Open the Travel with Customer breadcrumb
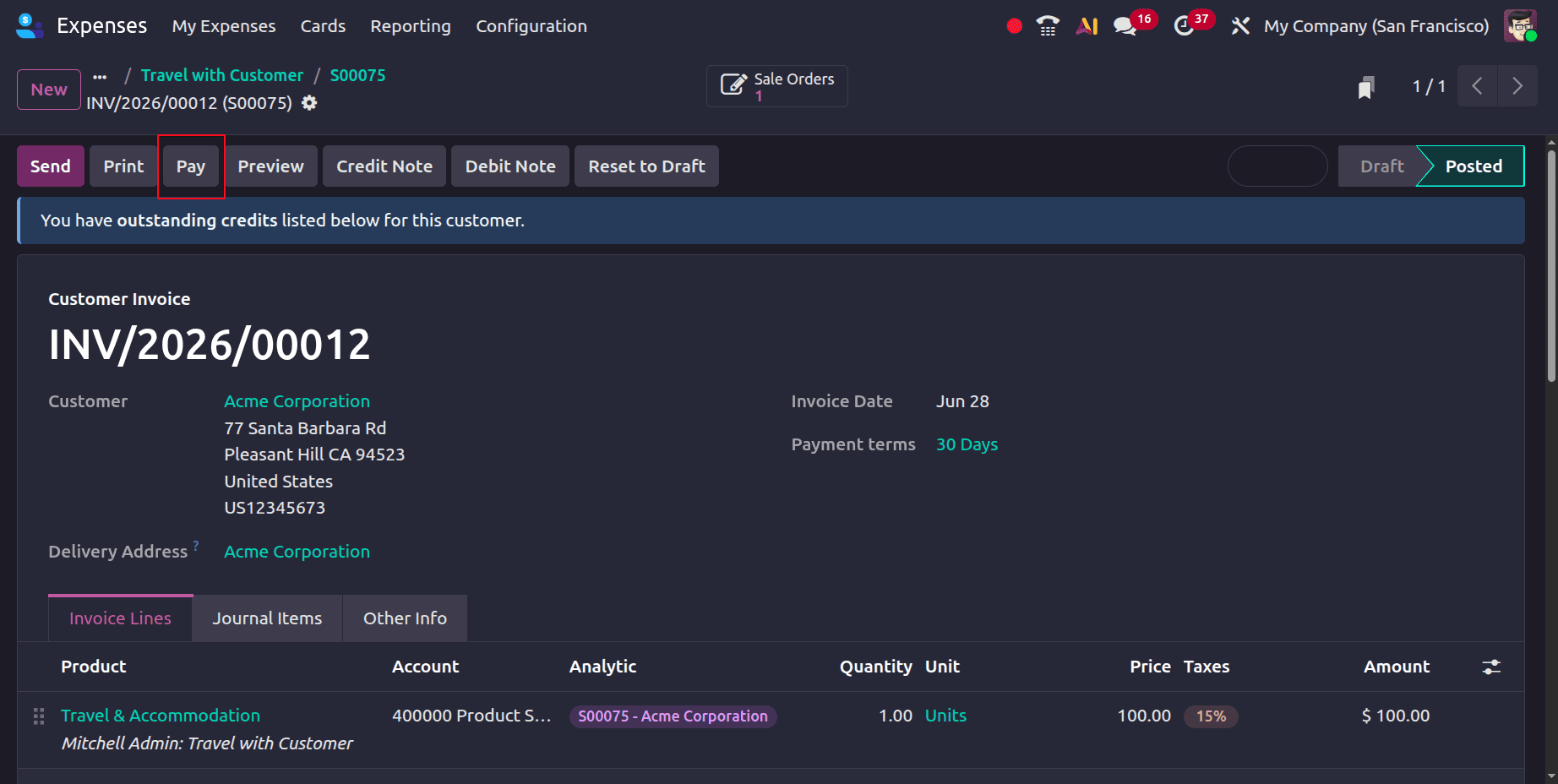Viewport: 1558px width, 784px height. [222, 75]
